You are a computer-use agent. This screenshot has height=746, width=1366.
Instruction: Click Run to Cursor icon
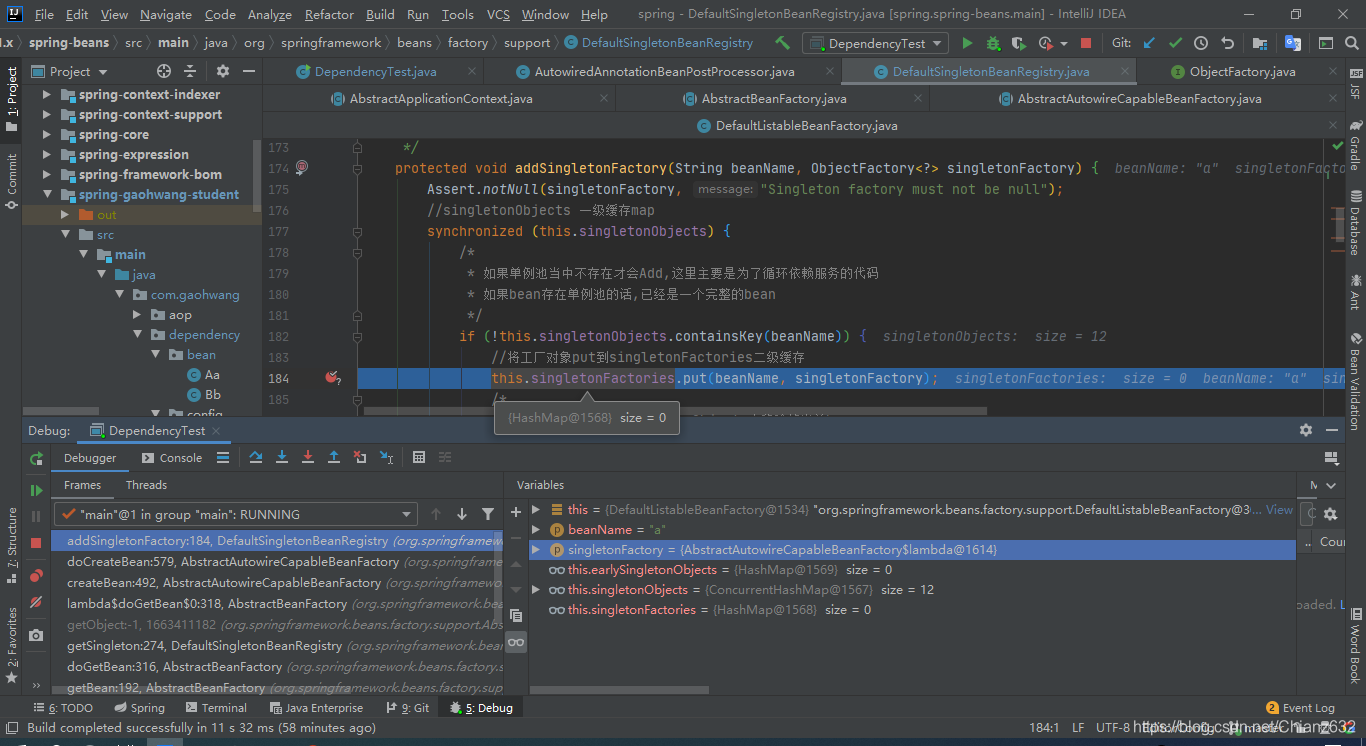pos(386,457)
